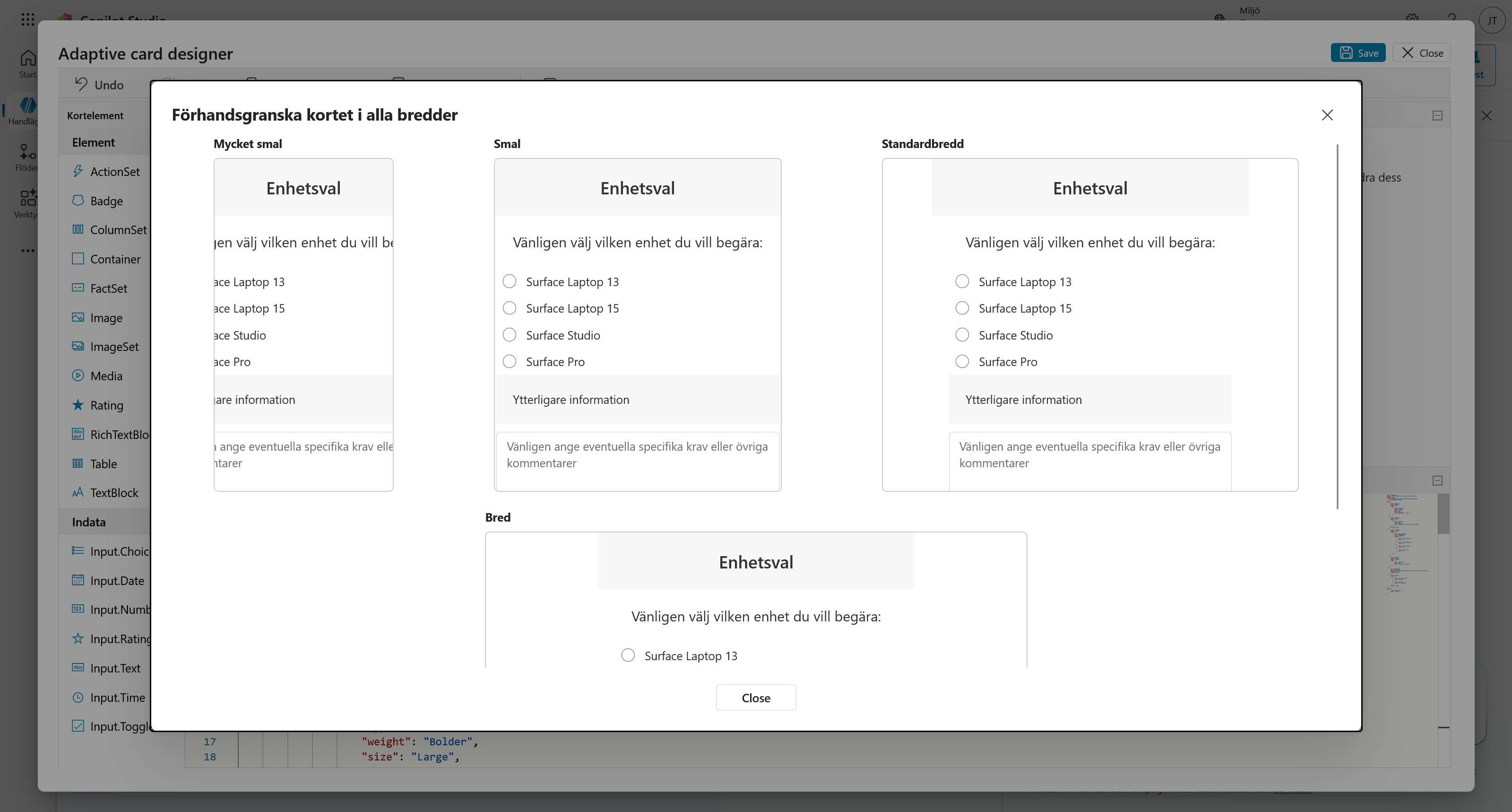Close preview dialog with X icon
Screen dimensions: 1512x812
click(x=1327, y=115)
